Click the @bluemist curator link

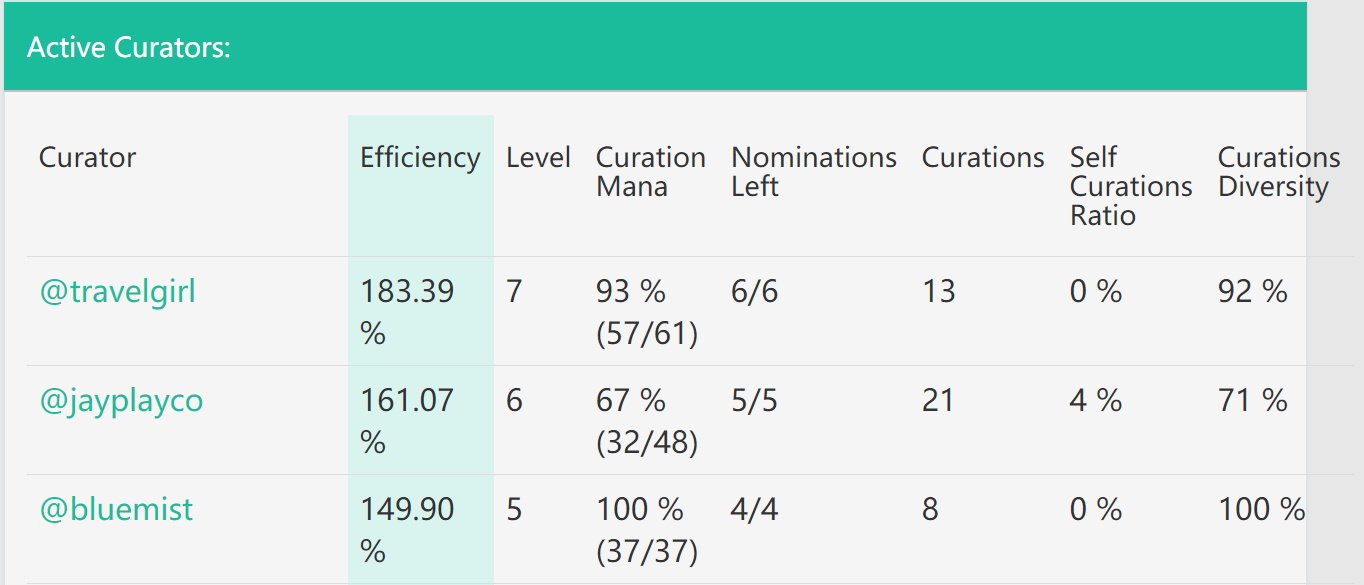tap(116, 510)
